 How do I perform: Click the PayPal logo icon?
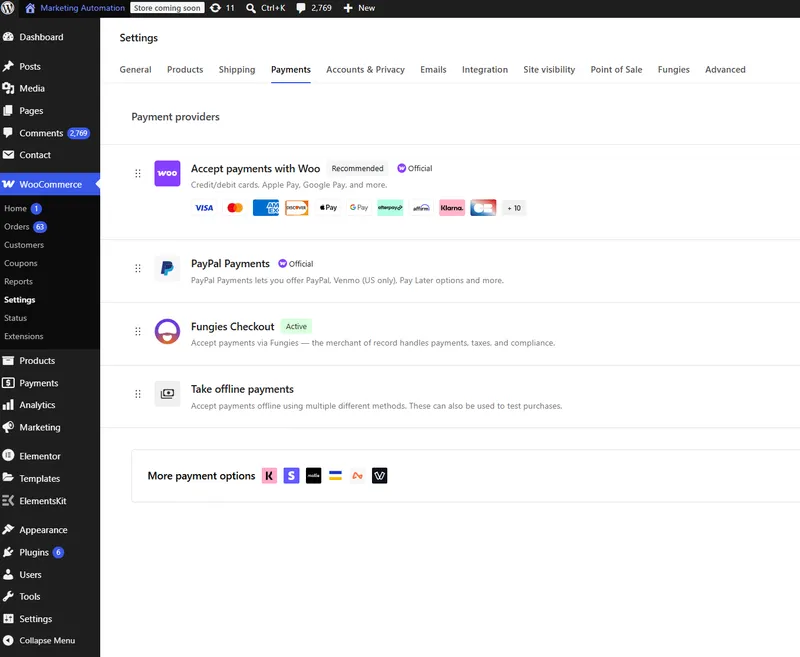tap(167, 268)
